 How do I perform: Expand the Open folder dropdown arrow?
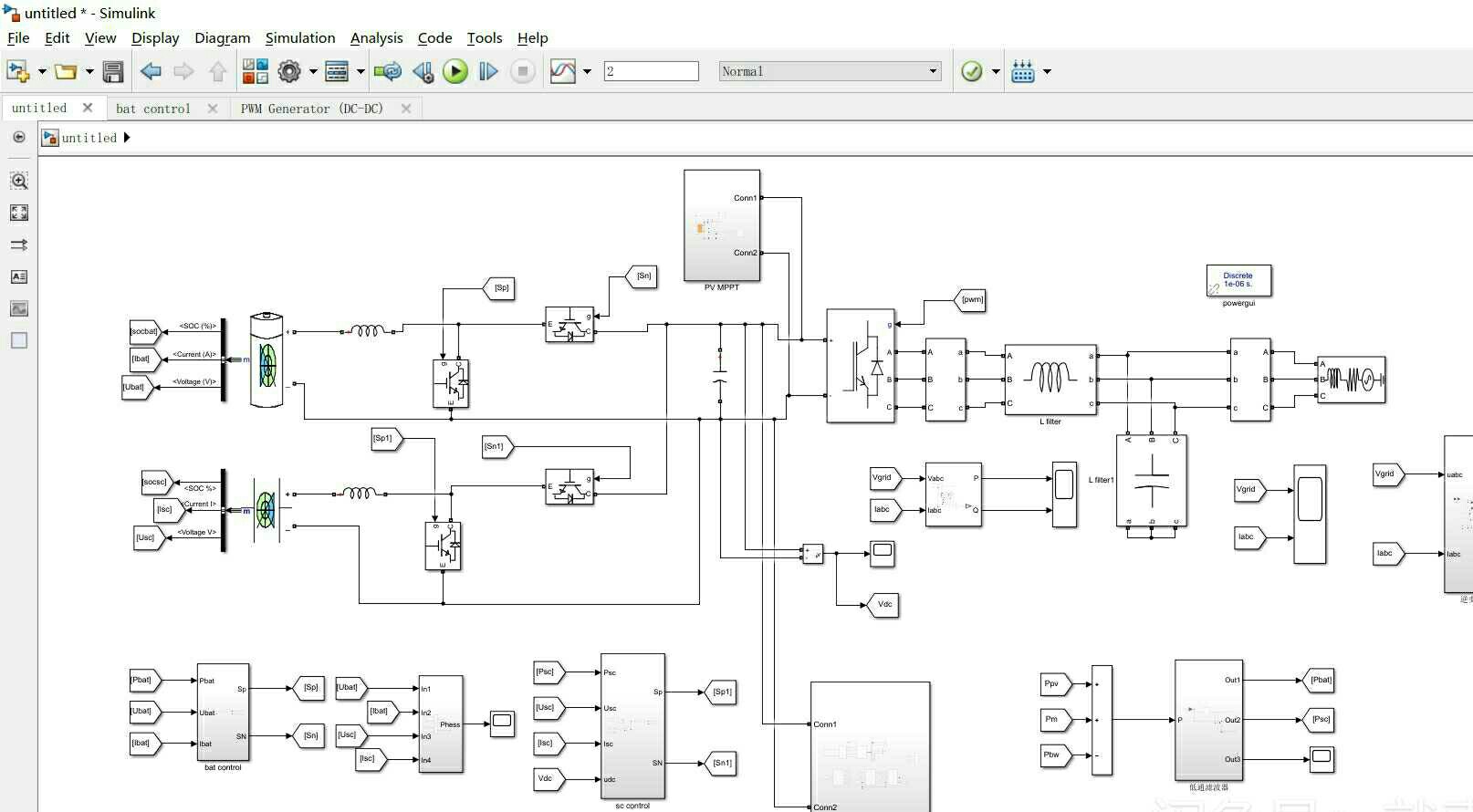(x=89, y=71)
